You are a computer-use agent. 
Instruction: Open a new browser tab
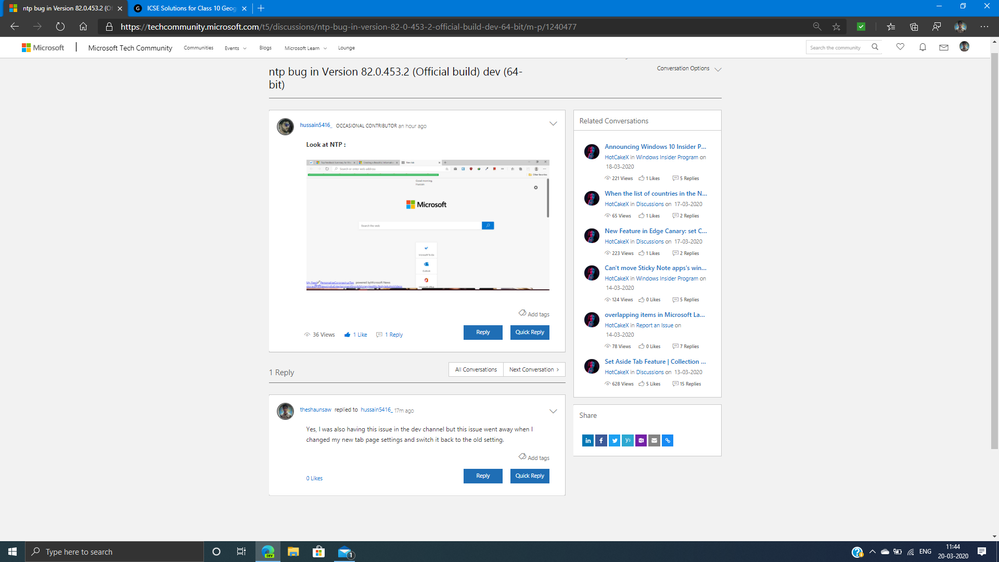[x=261, y=8]
